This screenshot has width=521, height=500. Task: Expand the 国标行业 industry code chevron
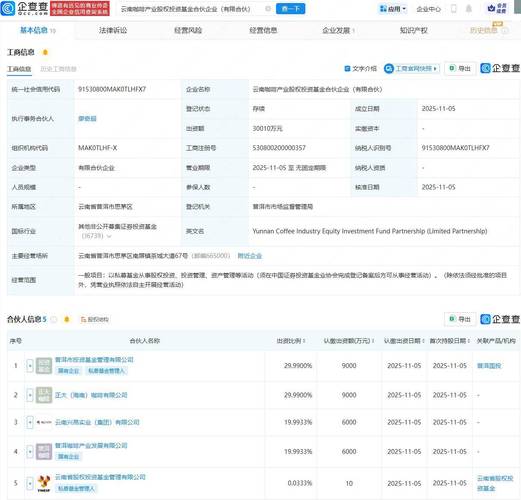[x=109, y=236]
